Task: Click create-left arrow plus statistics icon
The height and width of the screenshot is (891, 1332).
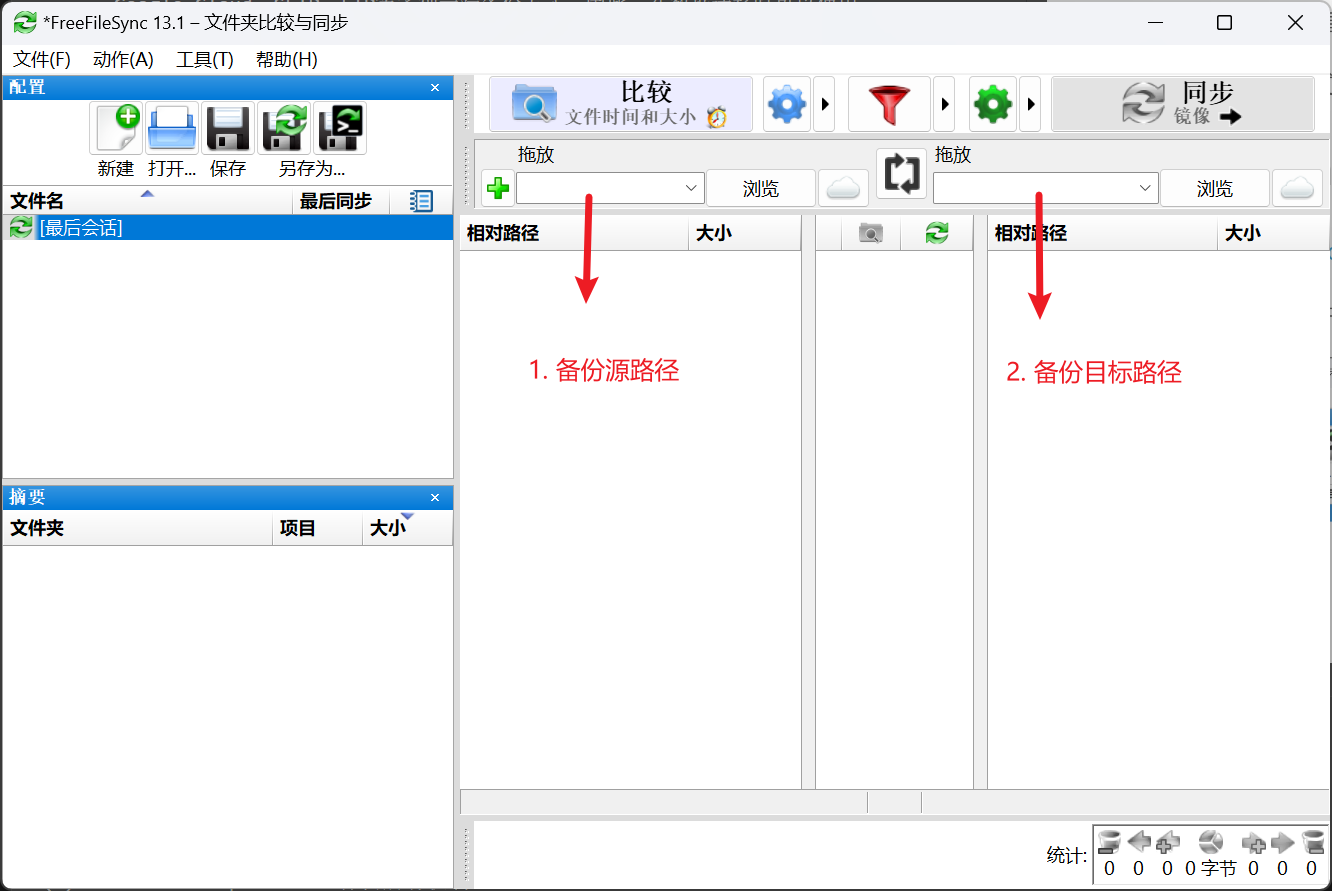Action: pyautogui.click(x=1167, y=843)
